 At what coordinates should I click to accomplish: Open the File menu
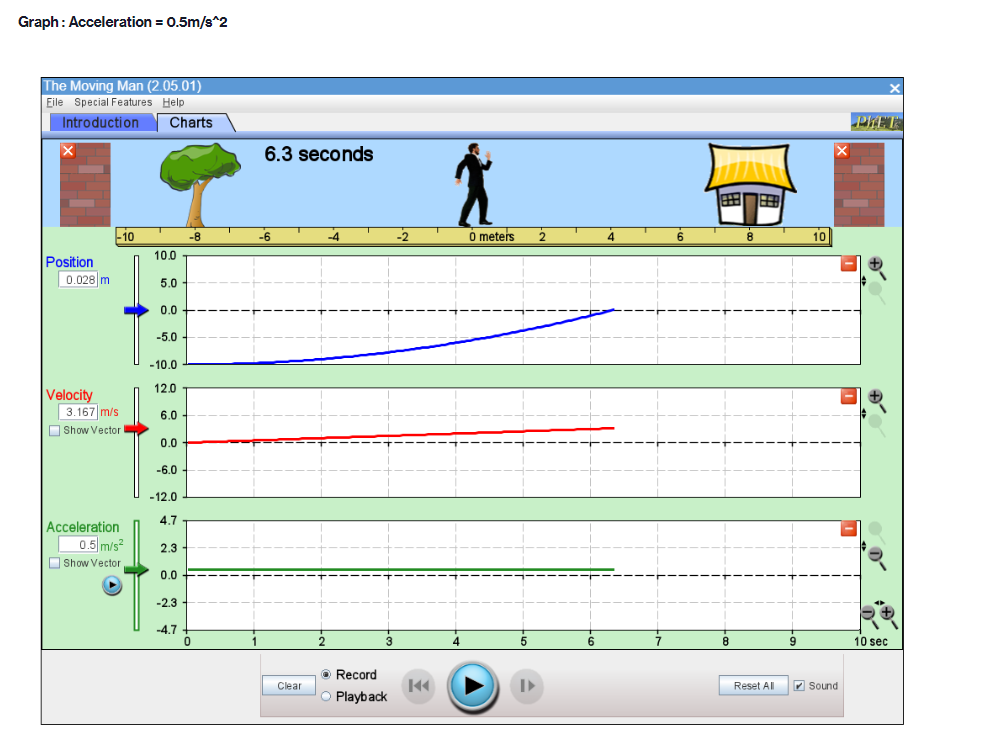point(54,102)
